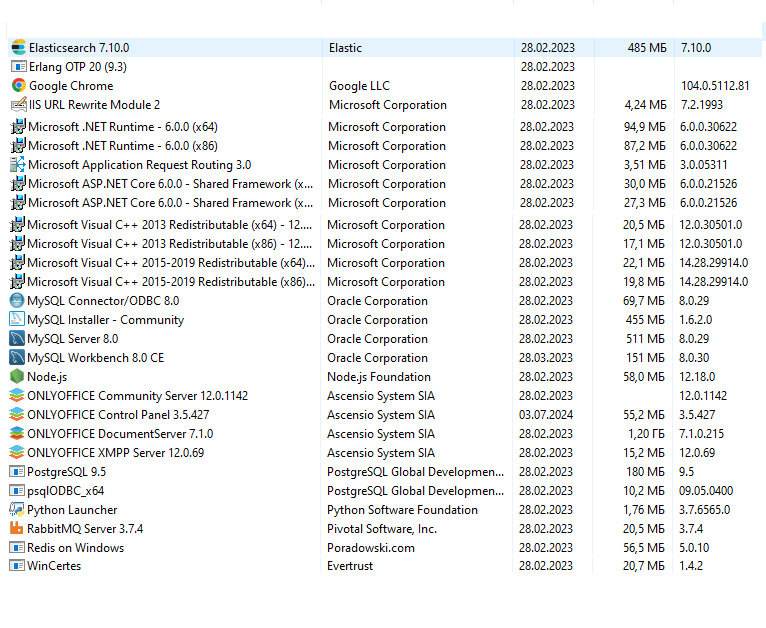Click the Application Request Routing 3.0 icon
Viewport: 766px width, 628px height.
[18, 165]
